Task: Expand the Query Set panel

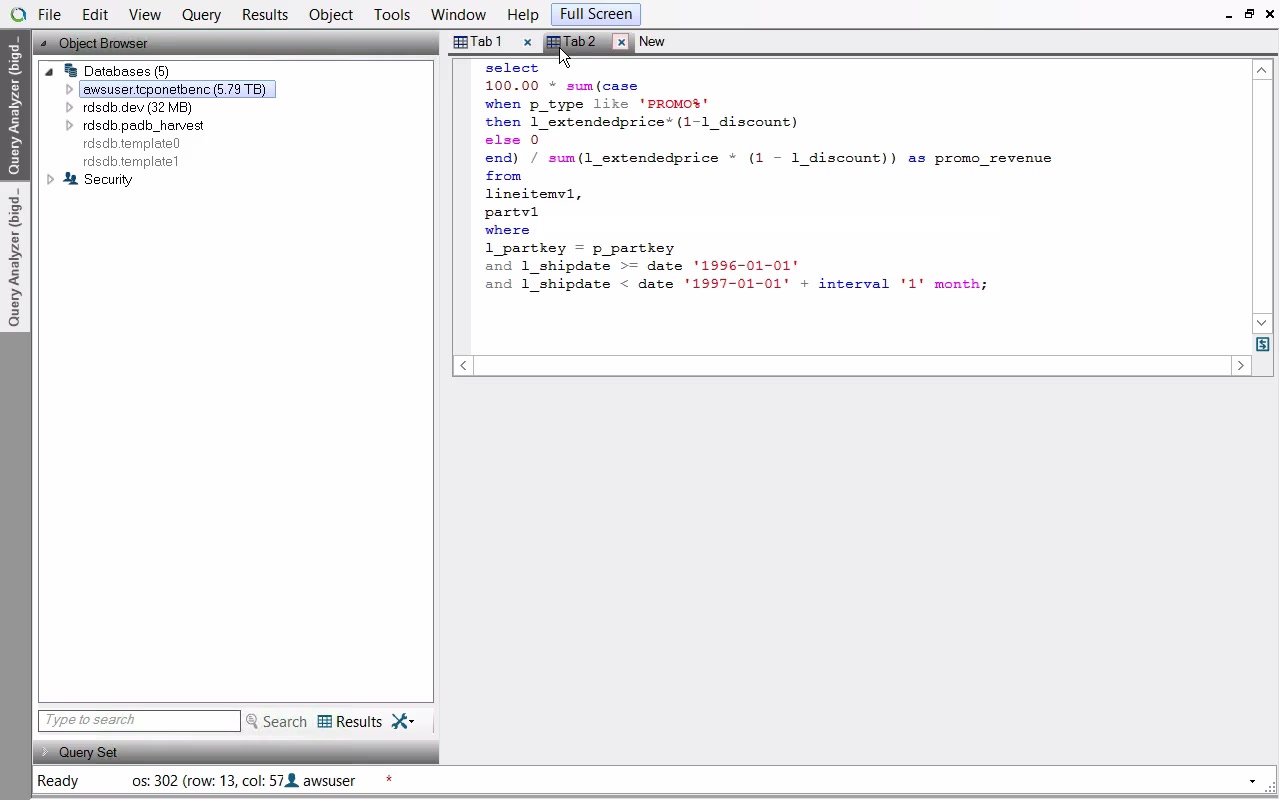Action: [x=45, y=752]
